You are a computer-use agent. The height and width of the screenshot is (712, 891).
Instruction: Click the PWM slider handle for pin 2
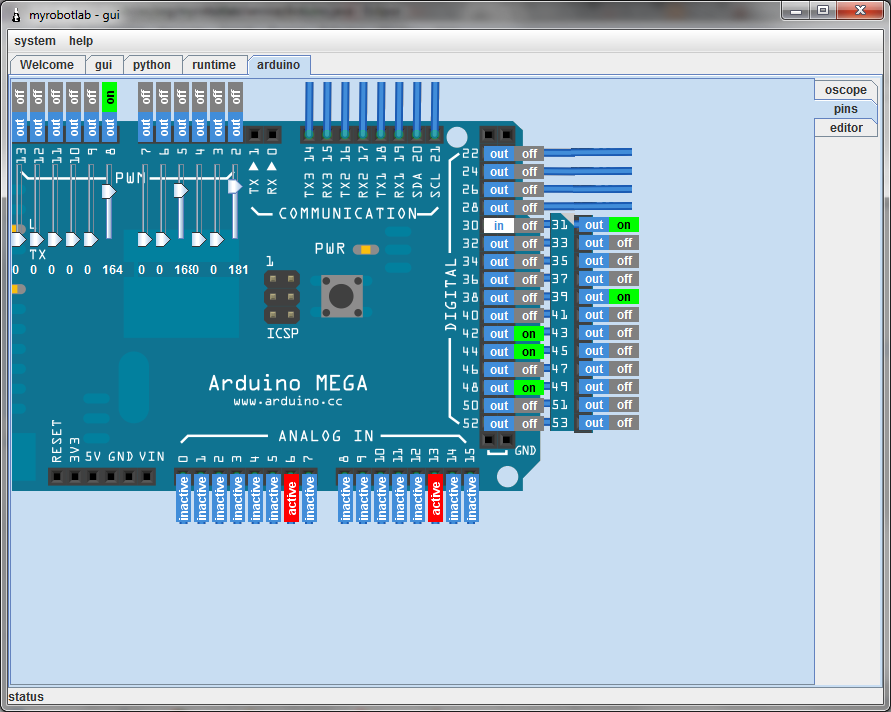[x=235, y=186]
